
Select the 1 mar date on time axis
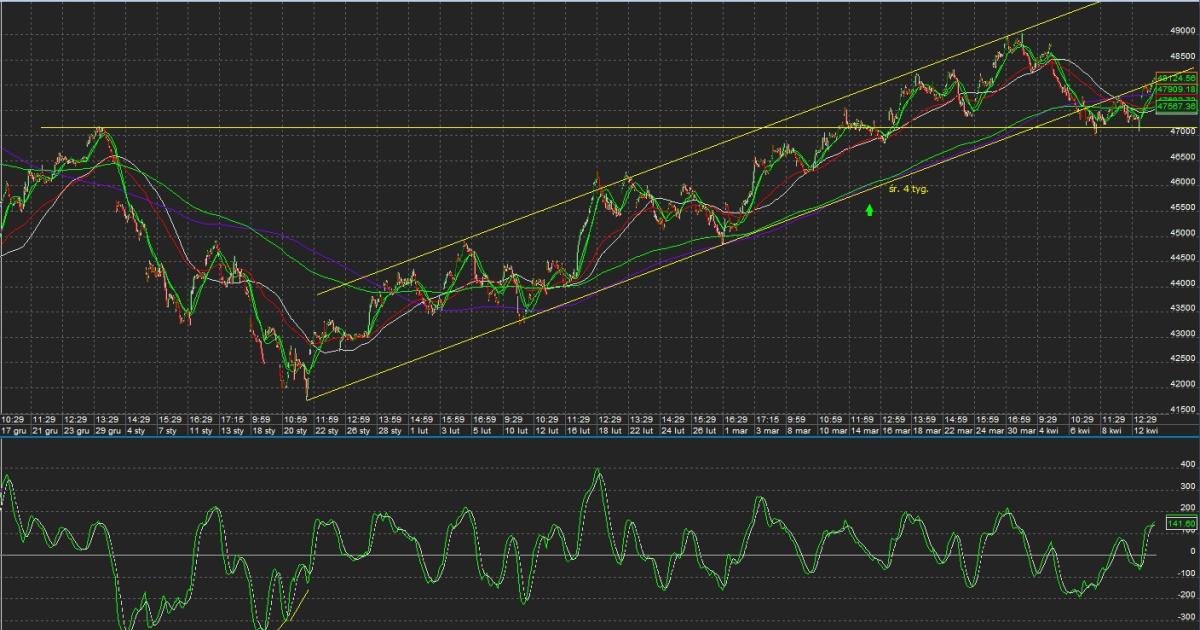(736, 430)
